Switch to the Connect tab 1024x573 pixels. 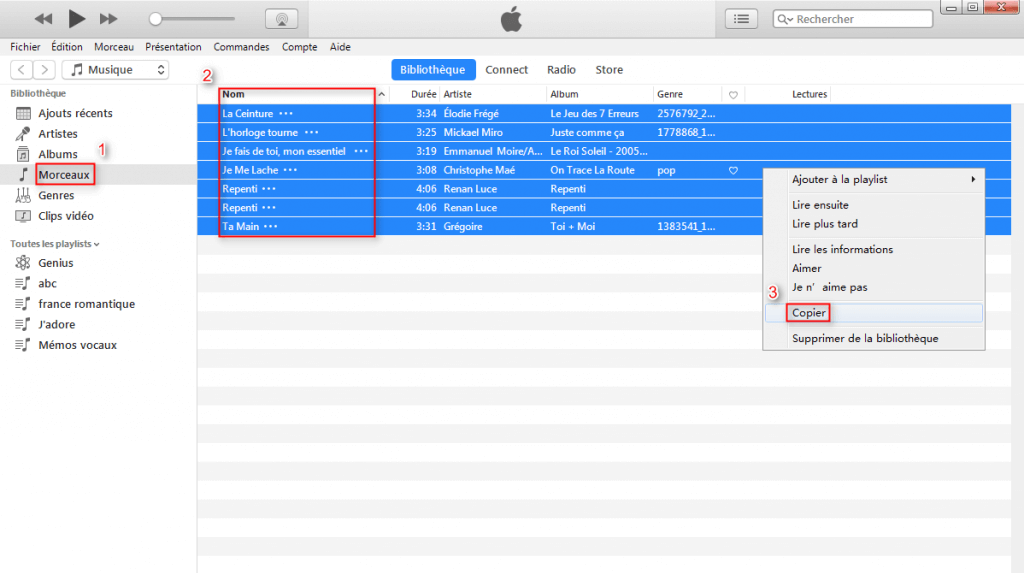506,69
